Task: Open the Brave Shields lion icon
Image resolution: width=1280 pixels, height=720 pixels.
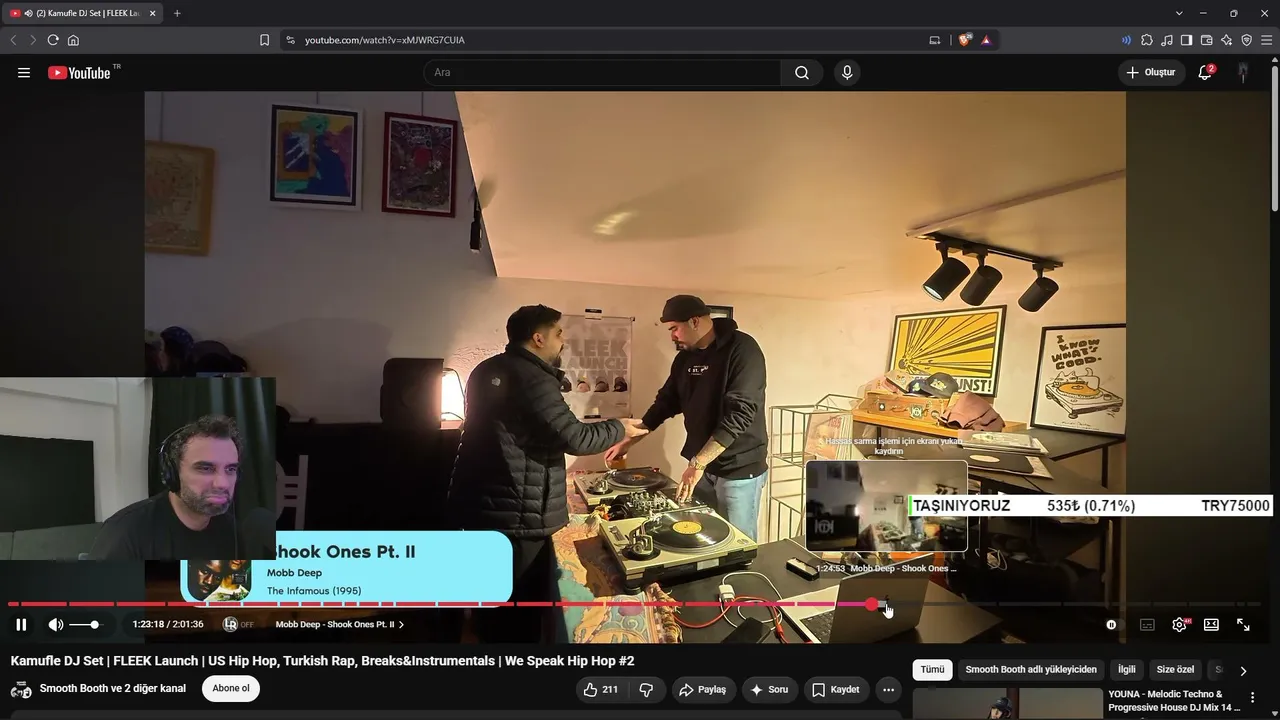Action: tap(965, 40)
